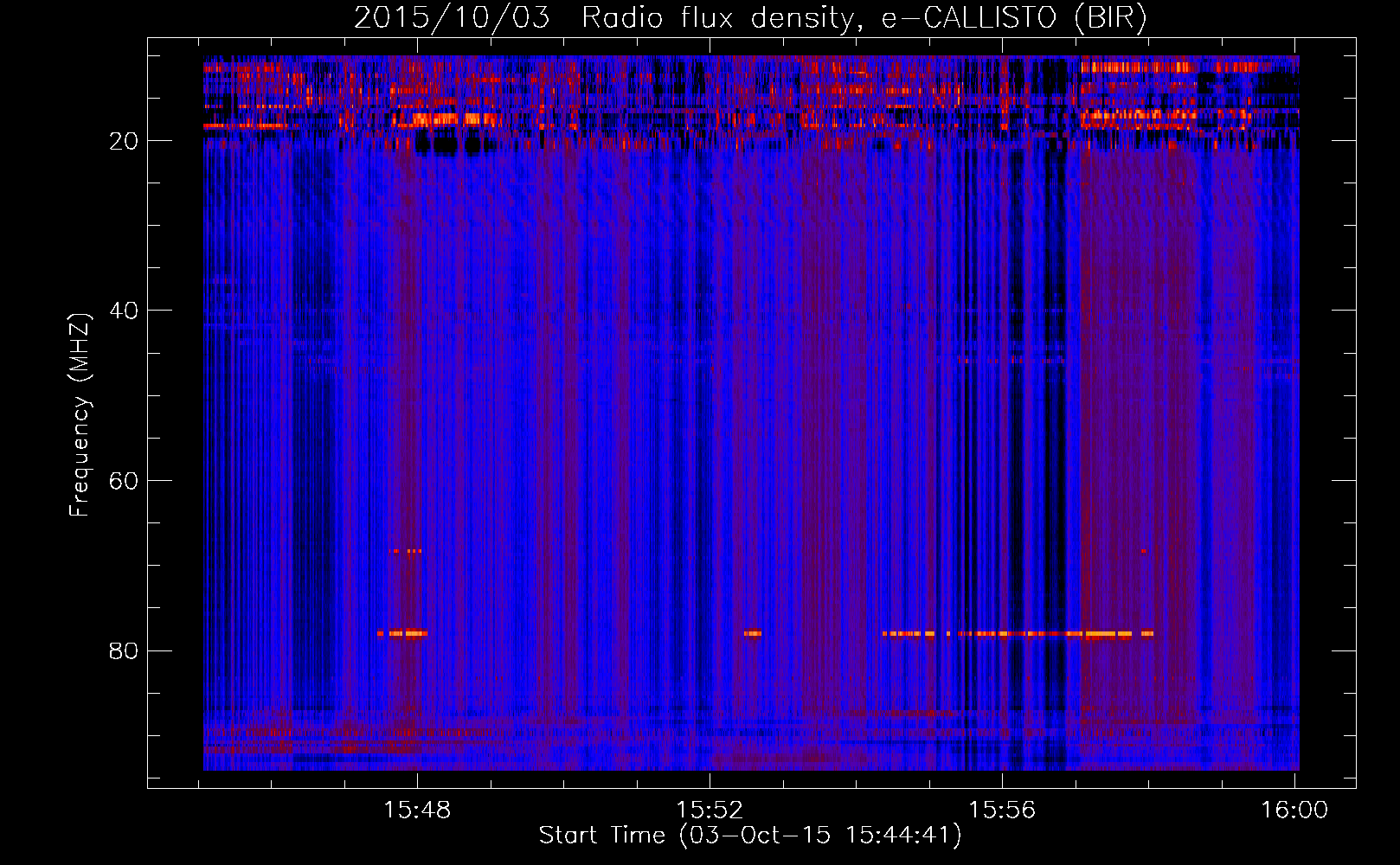Click the 'Start Time (03-Oct-15 15:44:41)' x-axis label
Image resolution: width=1400 pixels, height=865 pixels.
[750, 836]
